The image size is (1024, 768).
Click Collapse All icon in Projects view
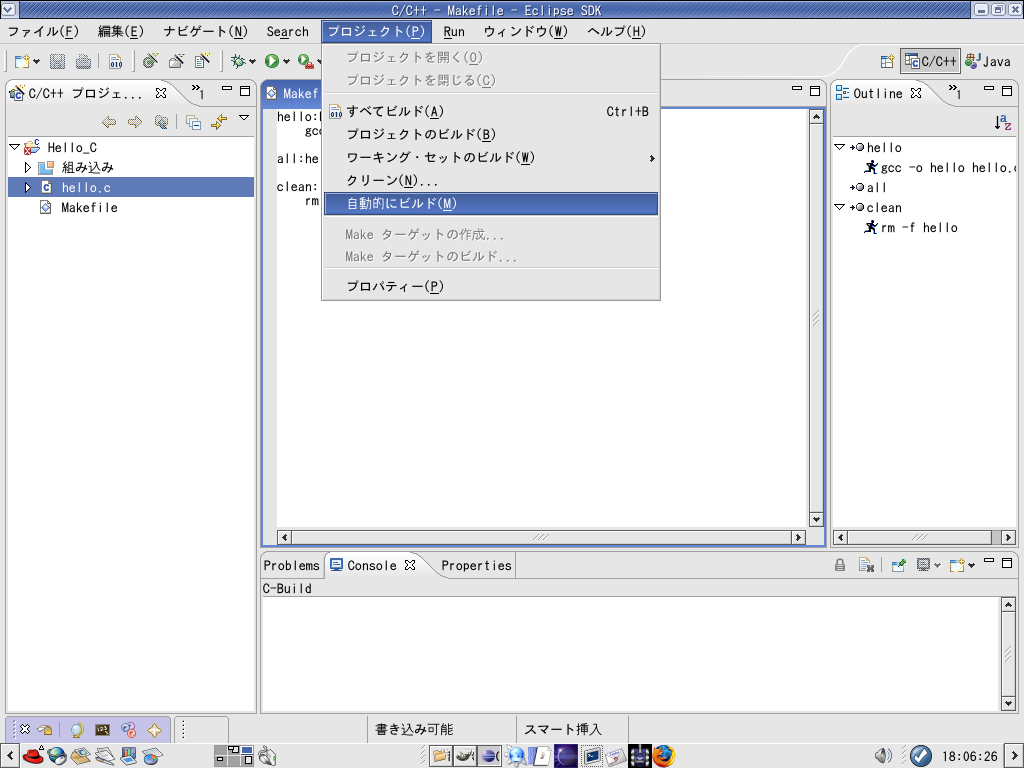click(x=193, y=122)
